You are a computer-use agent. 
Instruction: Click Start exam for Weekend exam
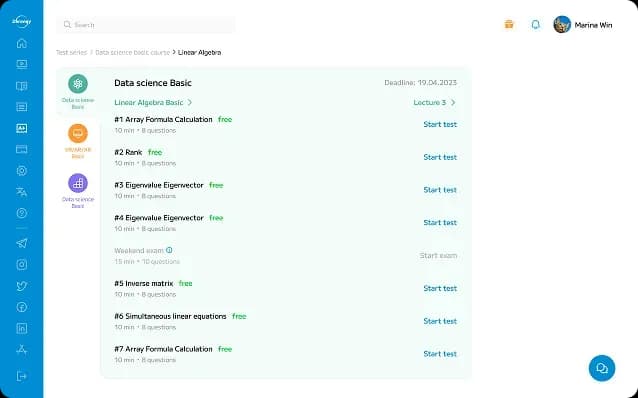(x=438, y=256)
